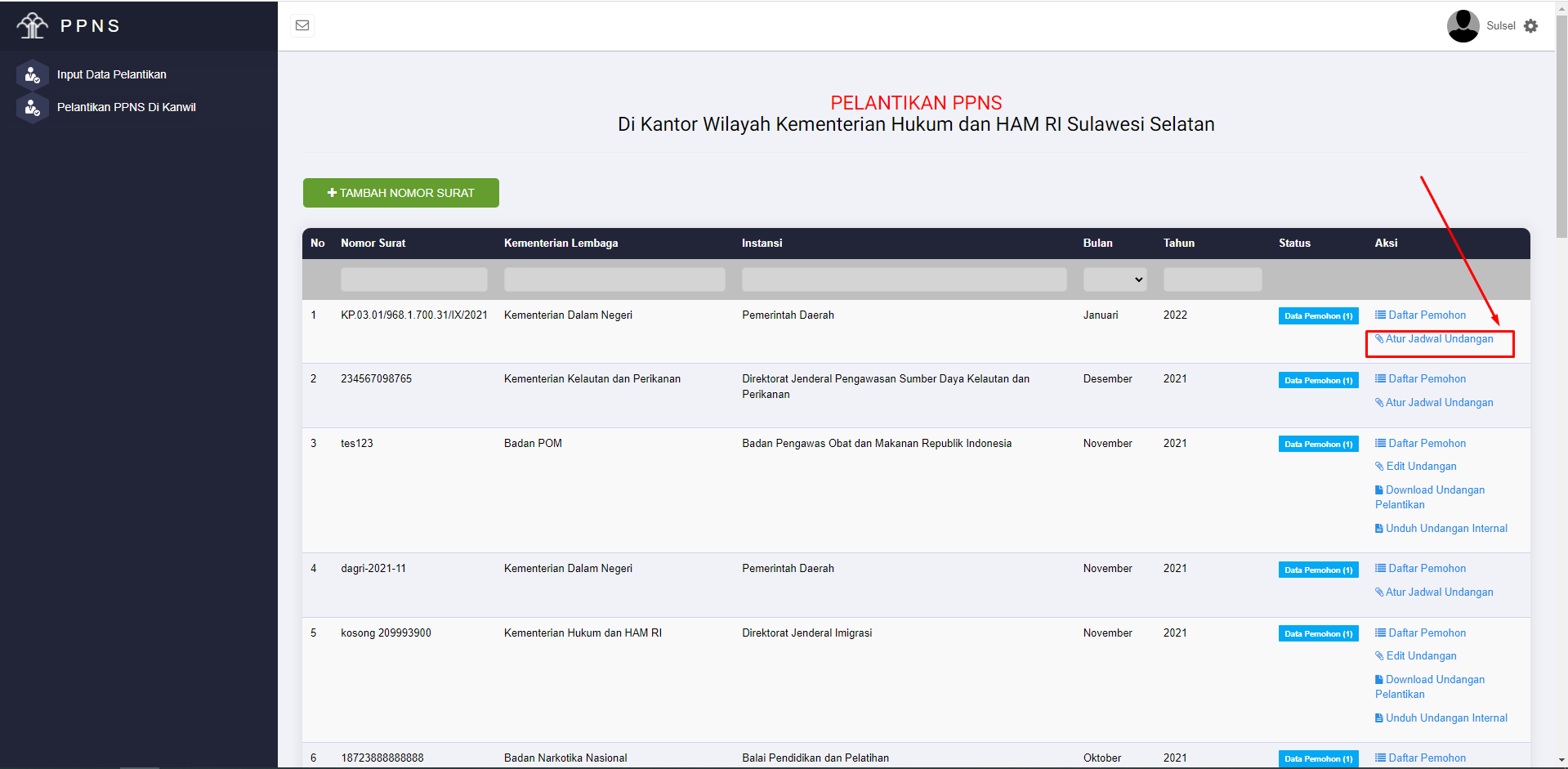The height and width of the screenshot is (769, 1568).
Task: Click Atur Jadwal Undangan for KP.03.01 row
Action: 1434,338
